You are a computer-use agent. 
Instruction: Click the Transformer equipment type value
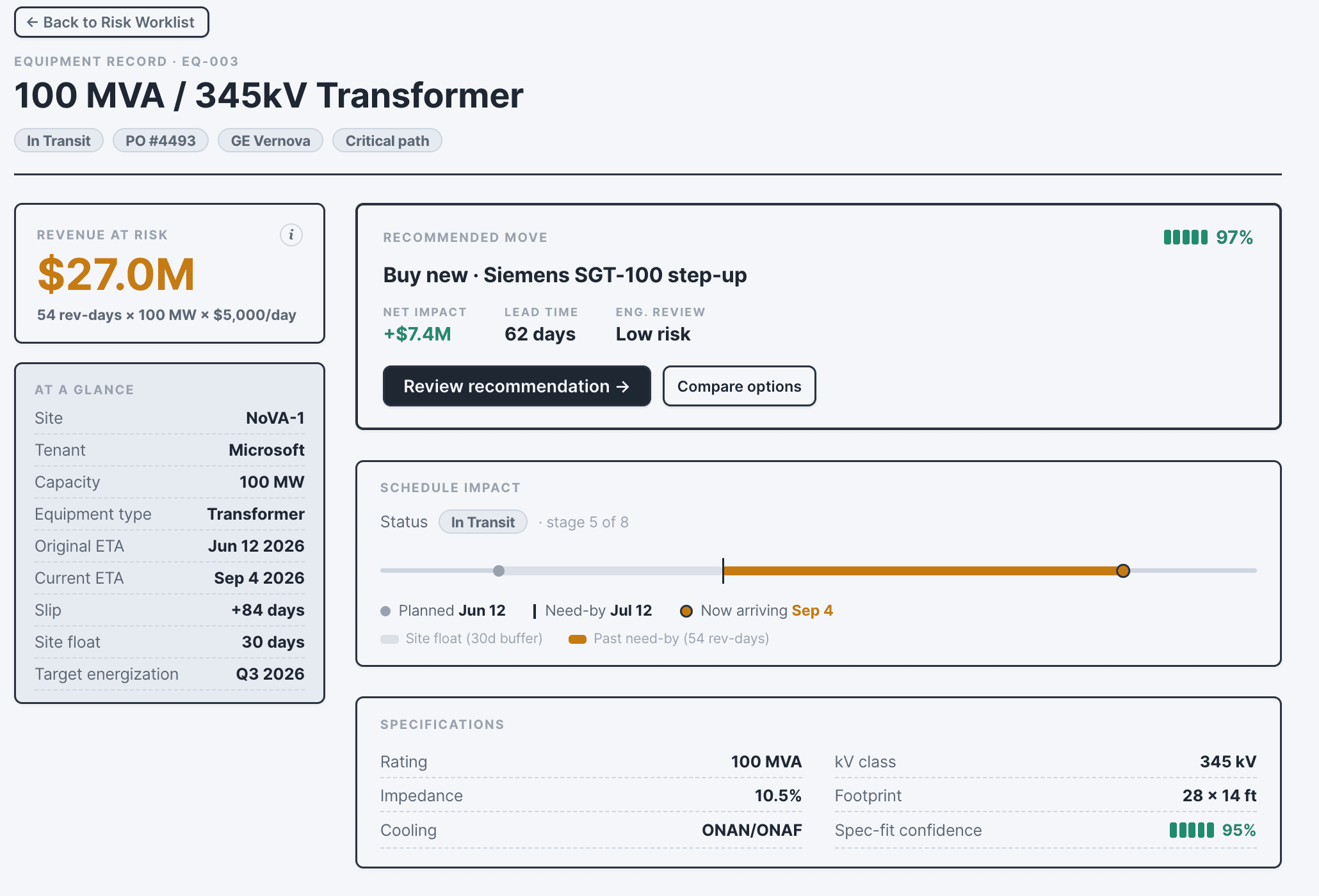256,514
